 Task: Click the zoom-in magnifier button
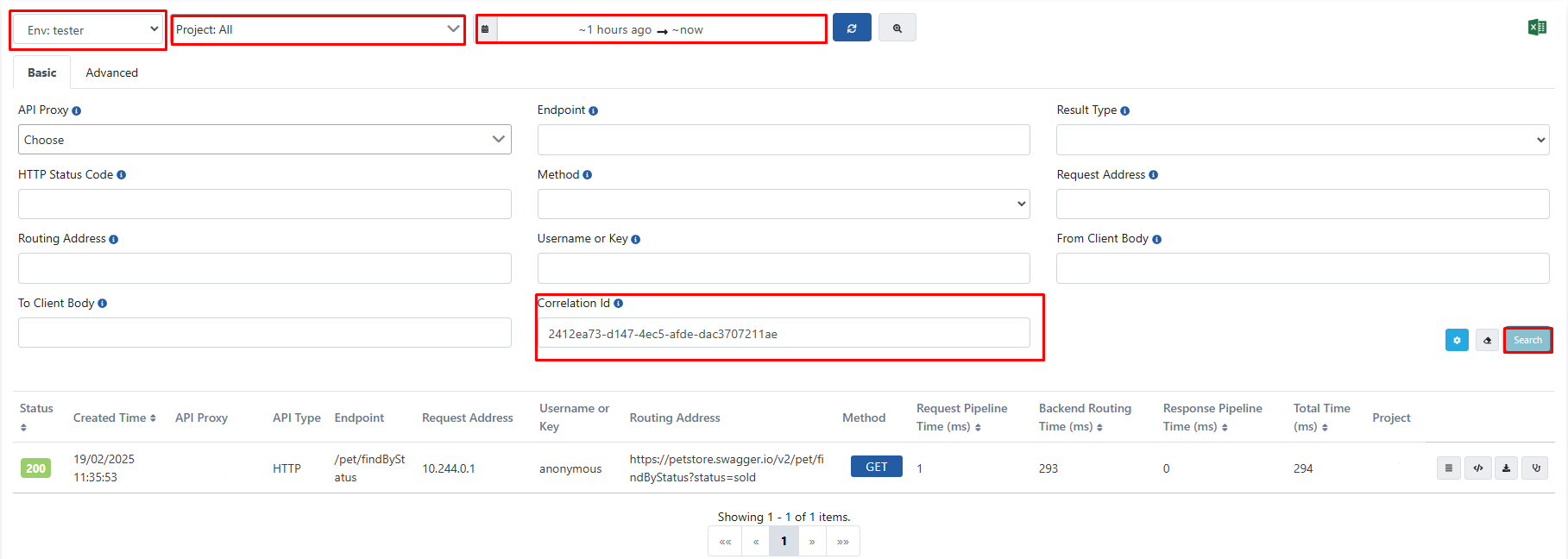897,28
